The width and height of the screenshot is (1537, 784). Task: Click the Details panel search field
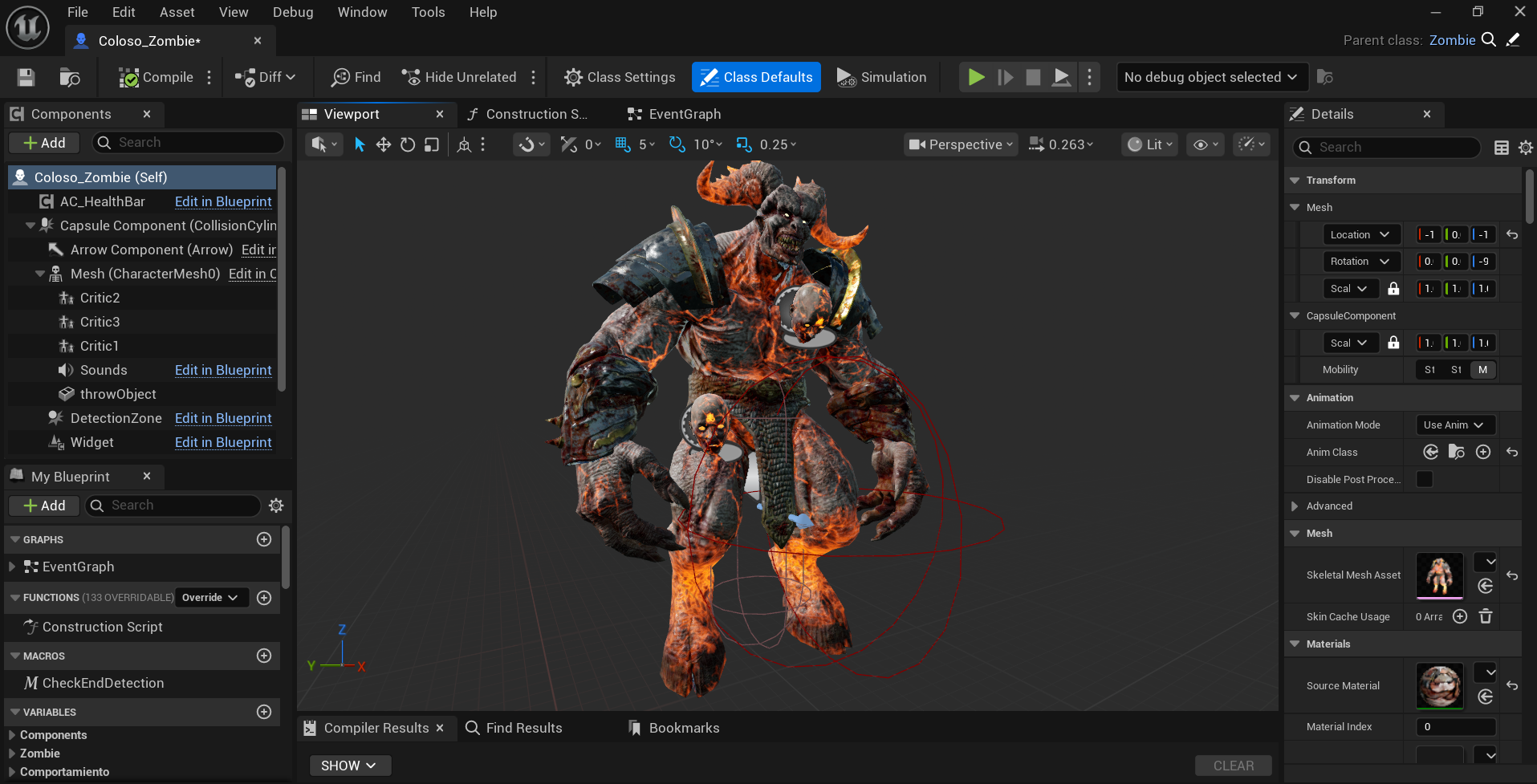(x=1387, y=148)
